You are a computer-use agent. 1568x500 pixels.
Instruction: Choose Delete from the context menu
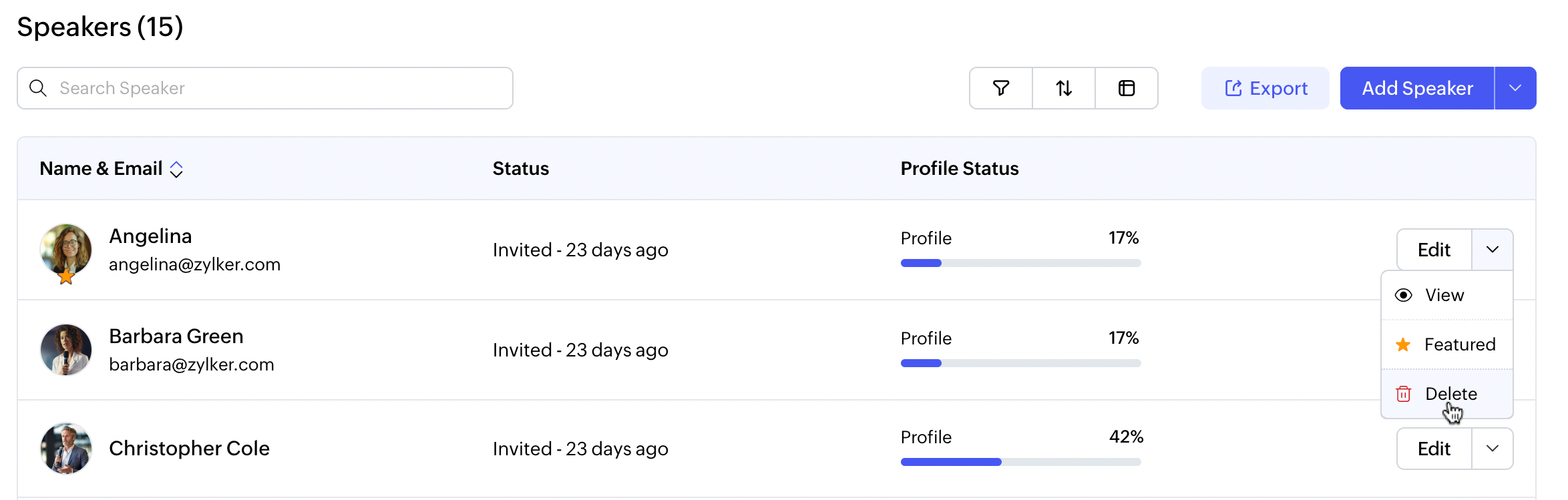(1450, 394)
